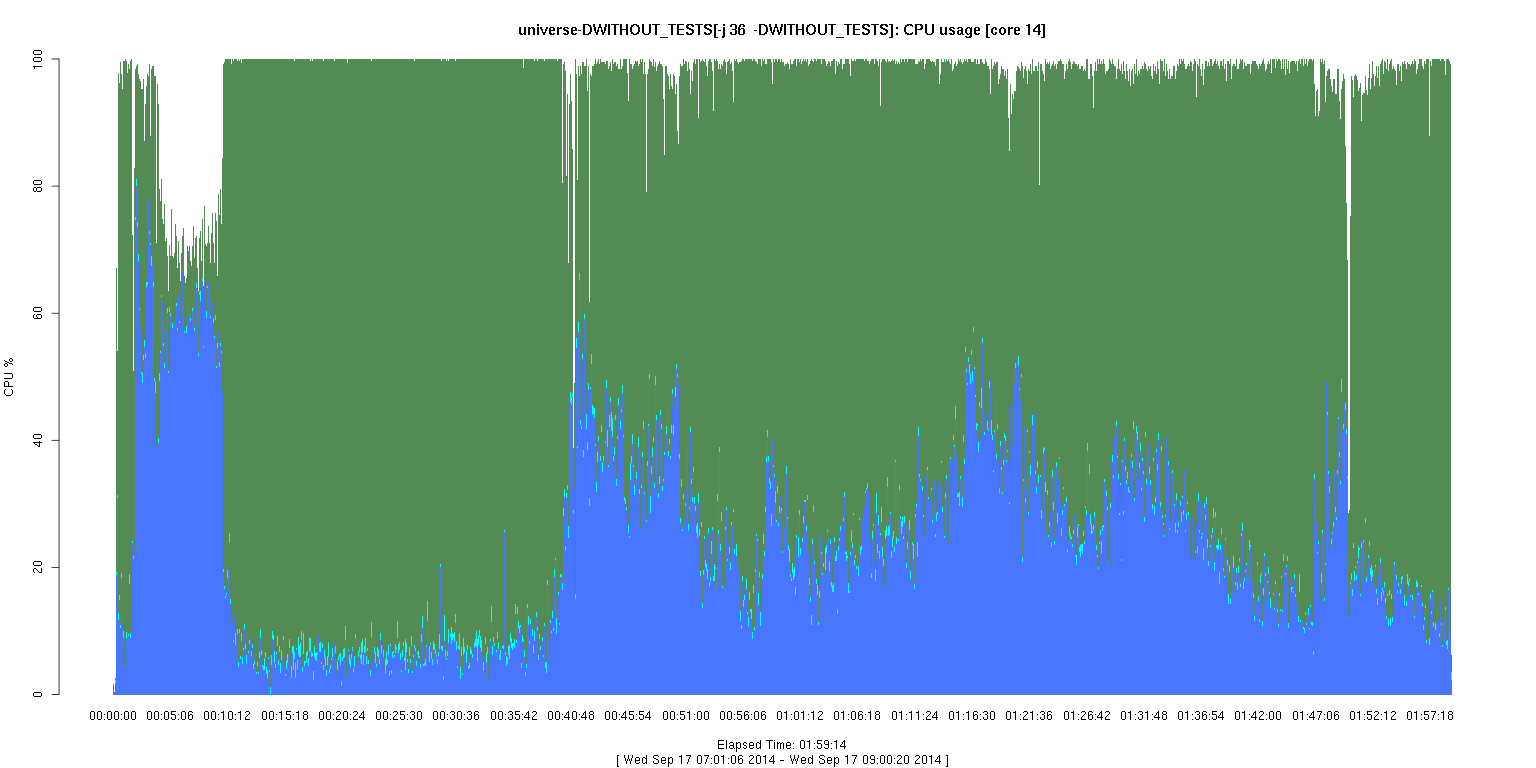Click the 00:25:30 time label

pos(399,716)
